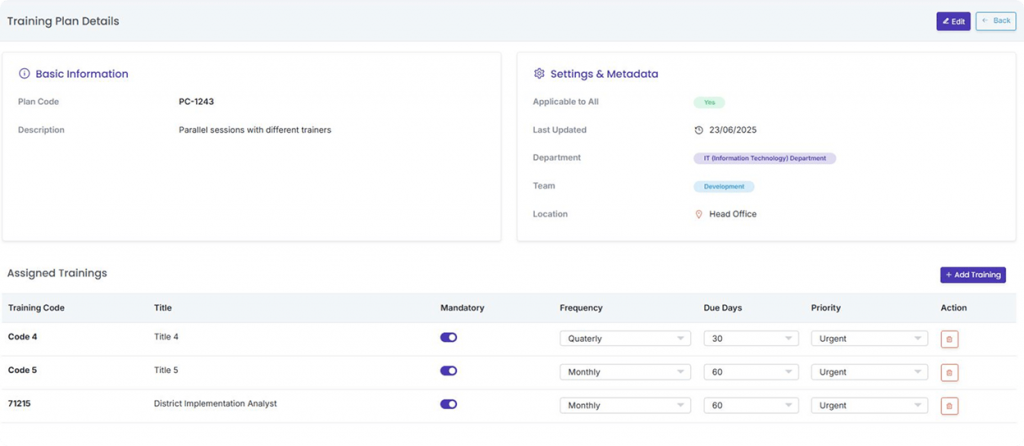The width and height of the screenshot is (1024, 446).
Task: Turn off Mandatory for training 71215
Action: click(448, 404)
